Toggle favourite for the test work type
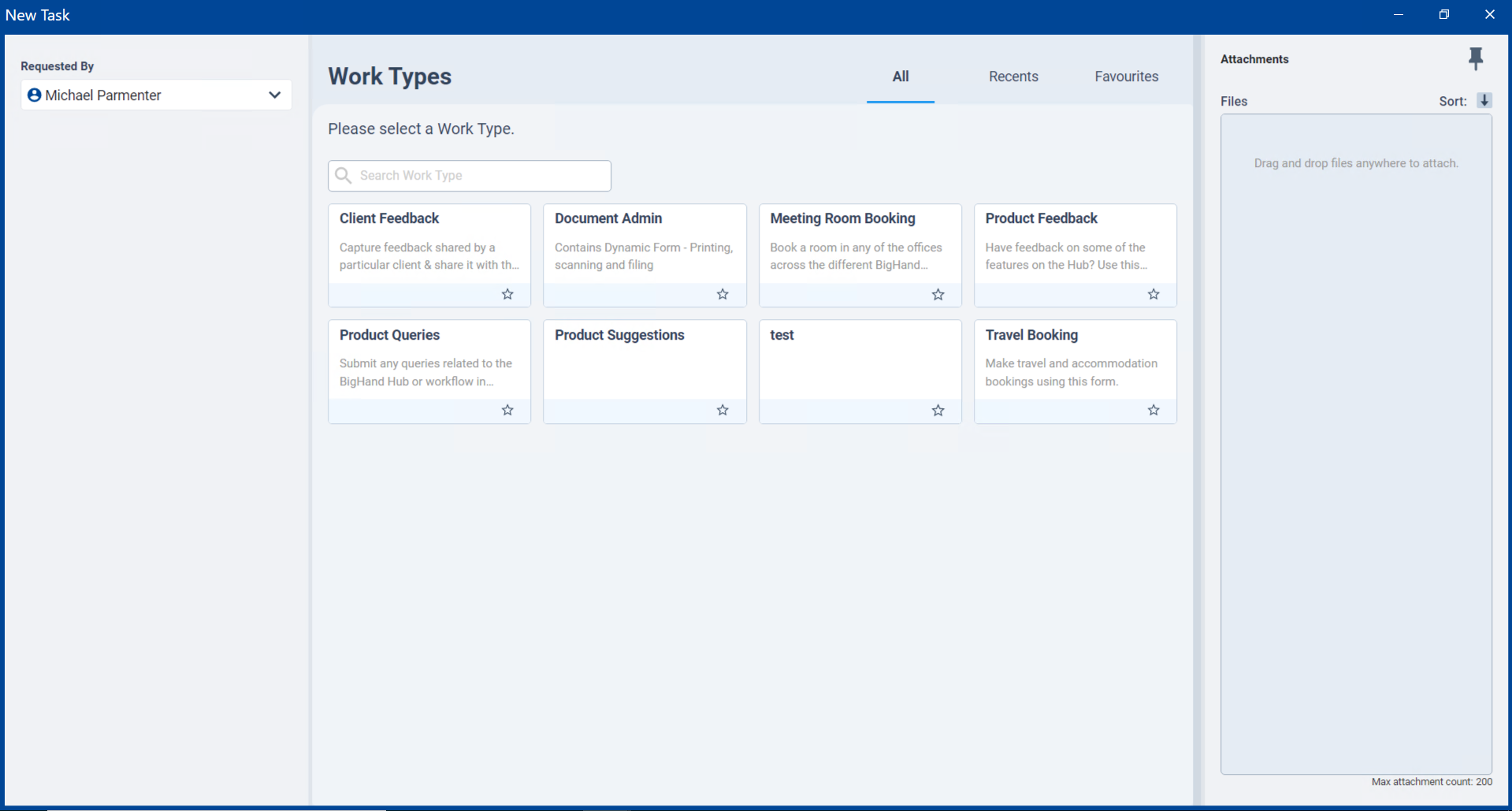Screen dimensions: 1512x811 tap(938, 410)
